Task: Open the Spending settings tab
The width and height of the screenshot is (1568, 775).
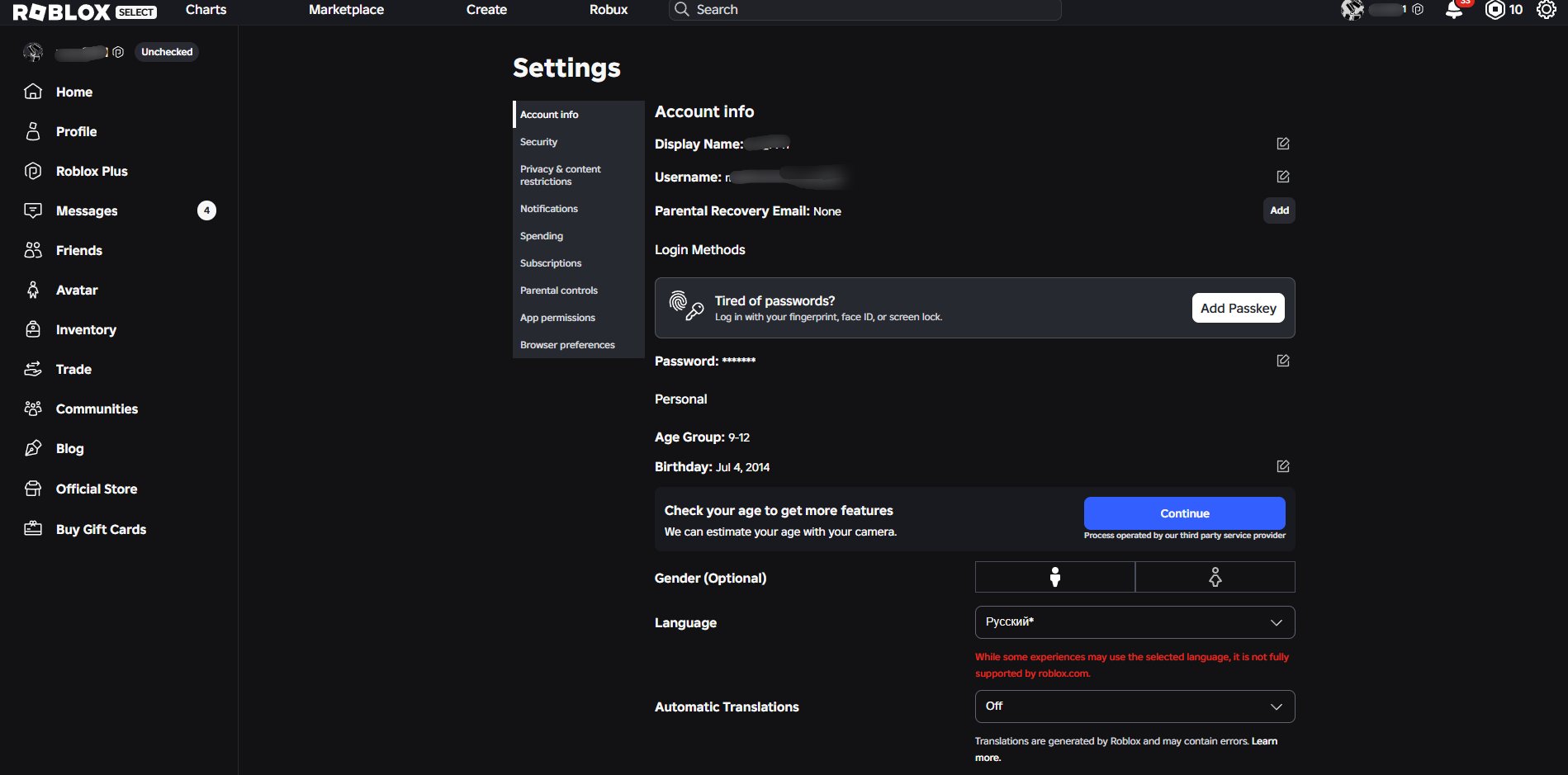Action: pos(579,236)
